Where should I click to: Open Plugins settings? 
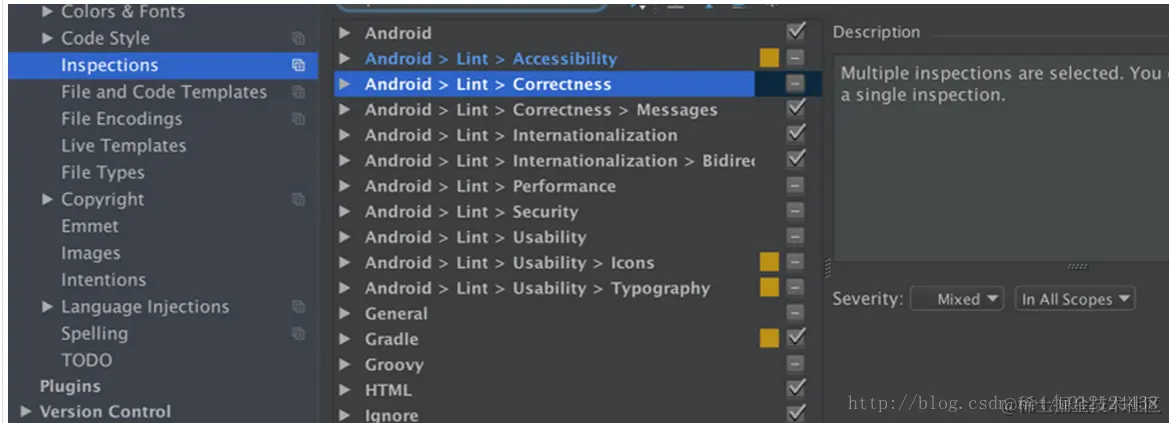[70, 386]
